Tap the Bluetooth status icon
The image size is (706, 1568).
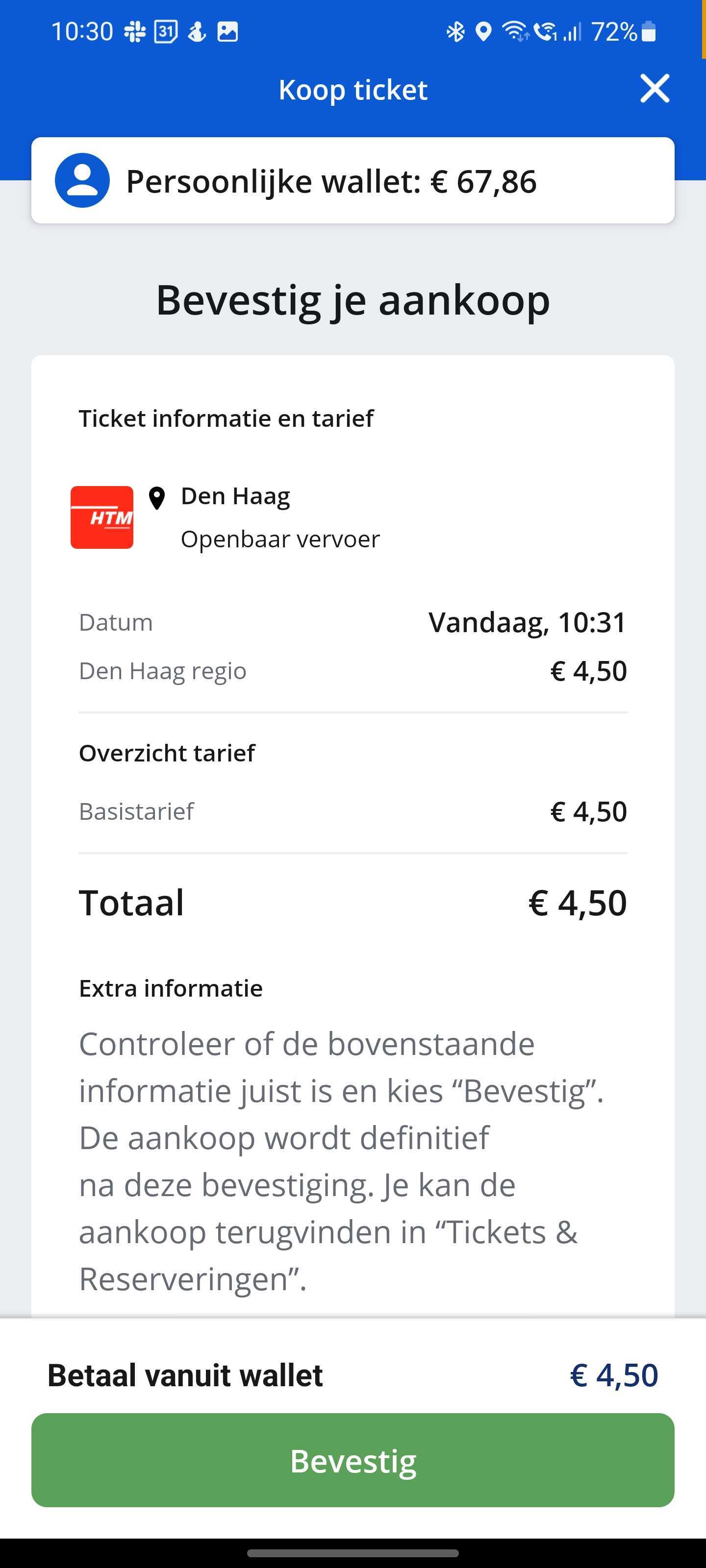(x=455, y=32)
